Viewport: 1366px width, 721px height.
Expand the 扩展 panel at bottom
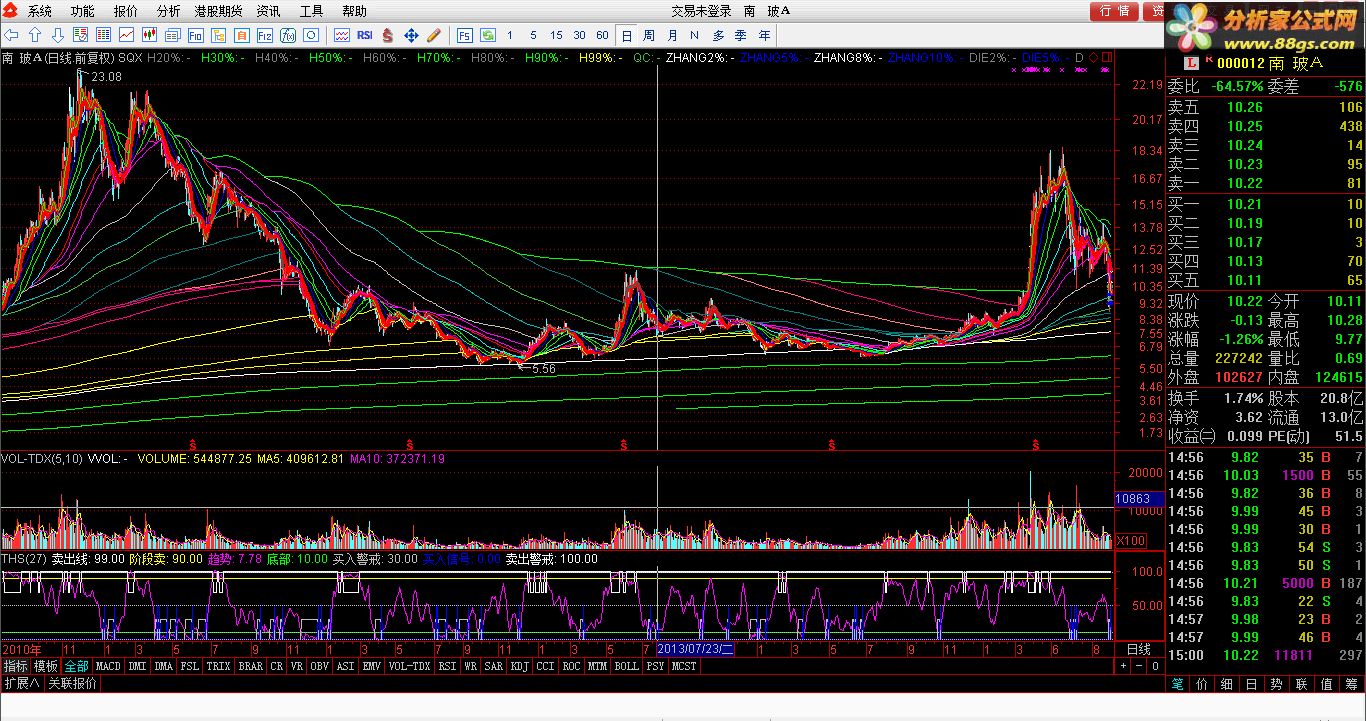click(x=21, y=684)
